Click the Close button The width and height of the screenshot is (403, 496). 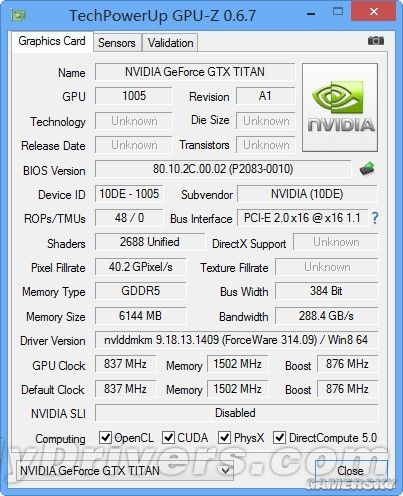tap(350, 471)
